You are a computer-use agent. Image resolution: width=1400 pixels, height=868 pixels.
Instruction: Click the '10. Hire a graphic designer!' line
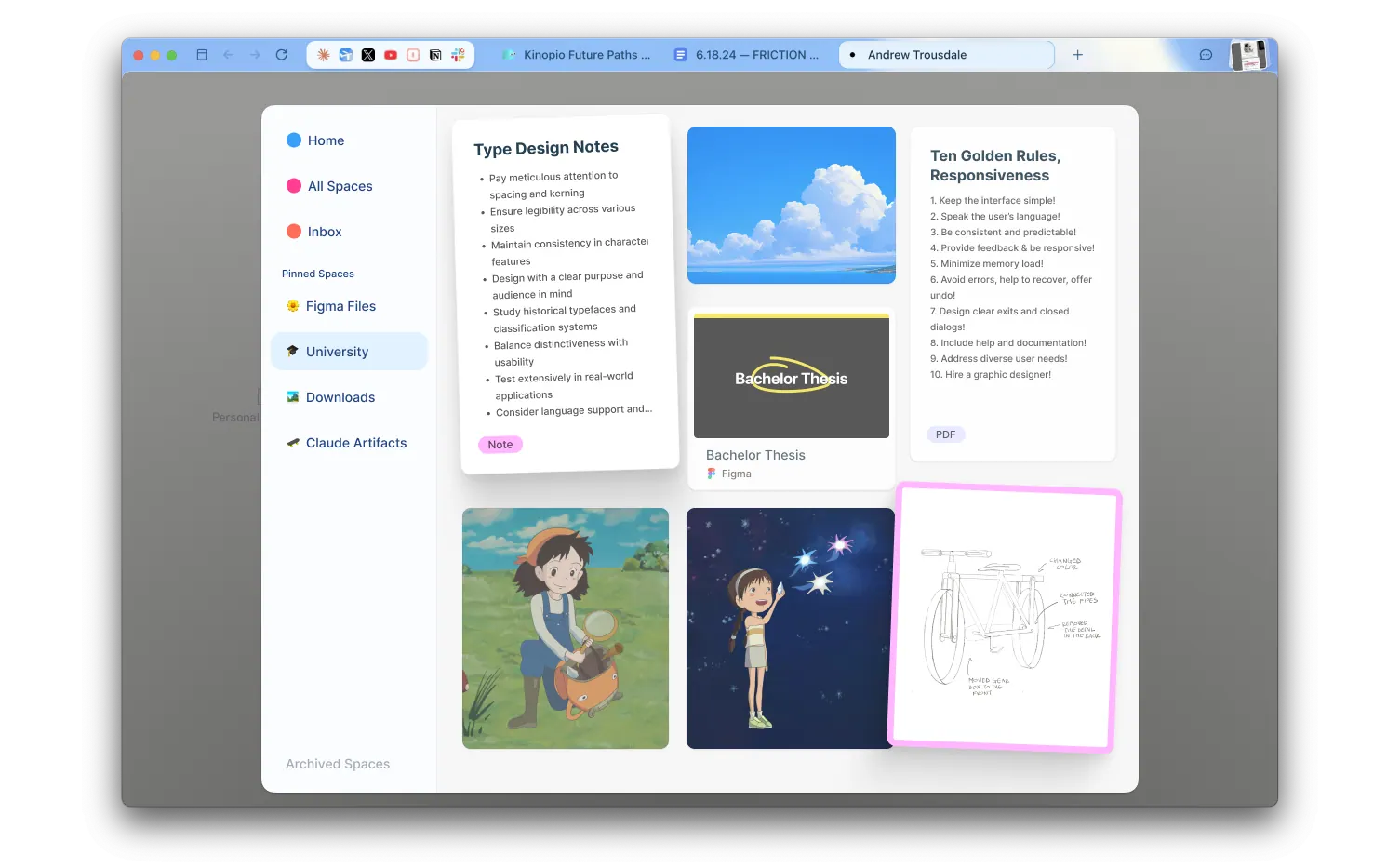click(991, 374)
